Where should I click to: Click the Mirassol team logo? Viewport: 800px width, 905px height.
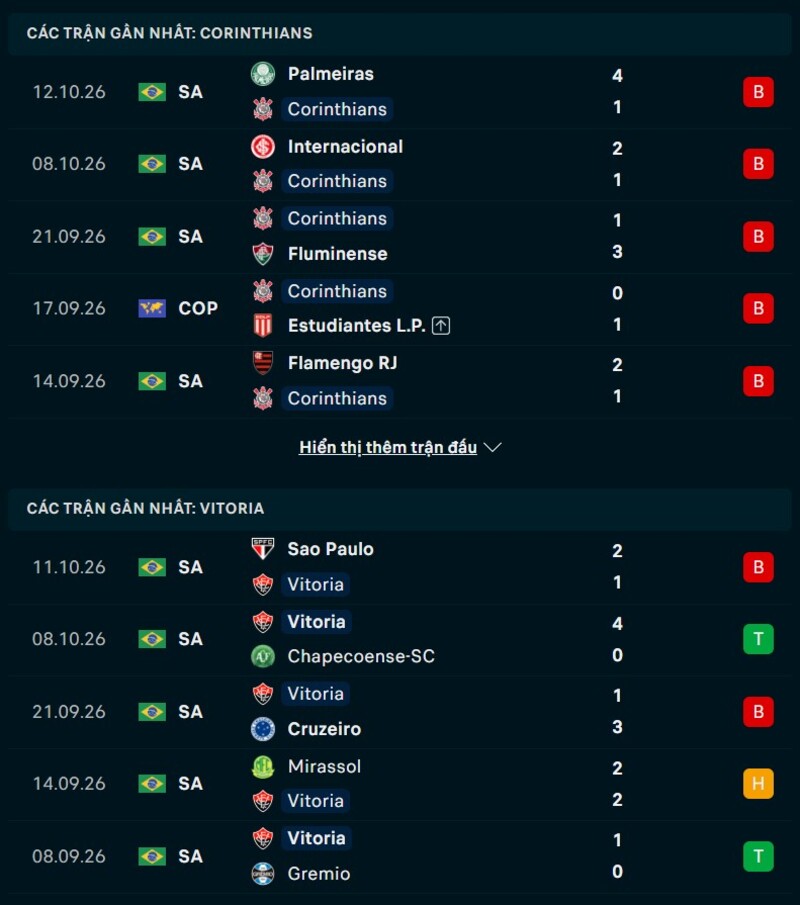pos(263,766)
